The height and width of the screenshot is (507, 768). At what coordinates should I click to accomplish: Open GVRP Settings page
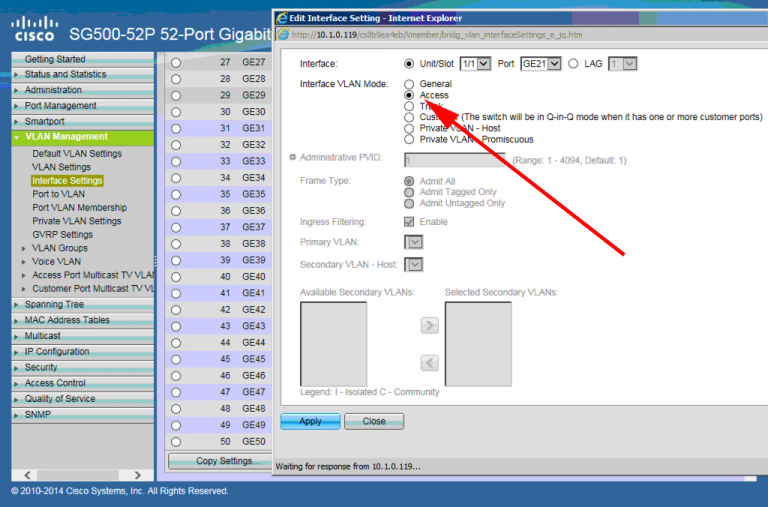pyautogui.click(x=62, y=235)
